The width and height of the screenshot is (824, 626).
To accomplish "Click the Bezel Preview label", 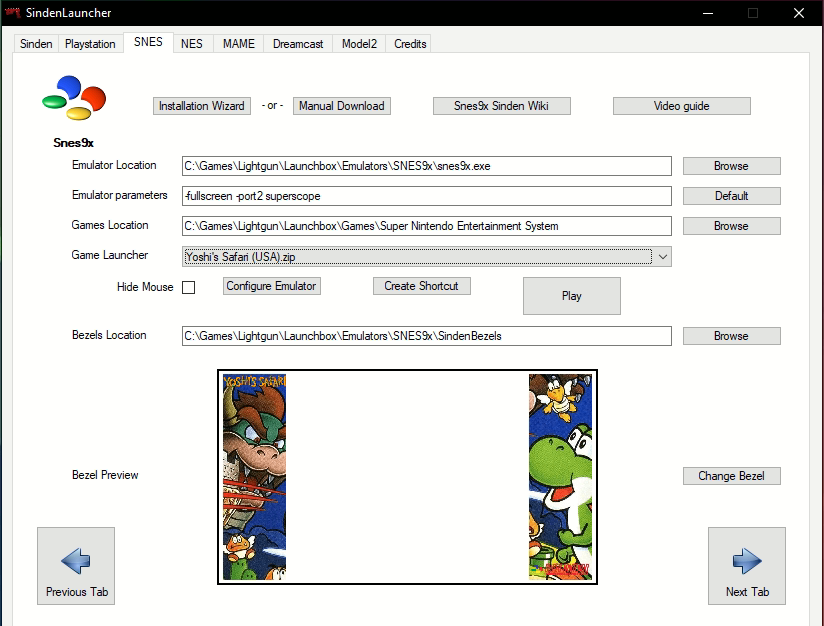I will (x=105, y=475).
